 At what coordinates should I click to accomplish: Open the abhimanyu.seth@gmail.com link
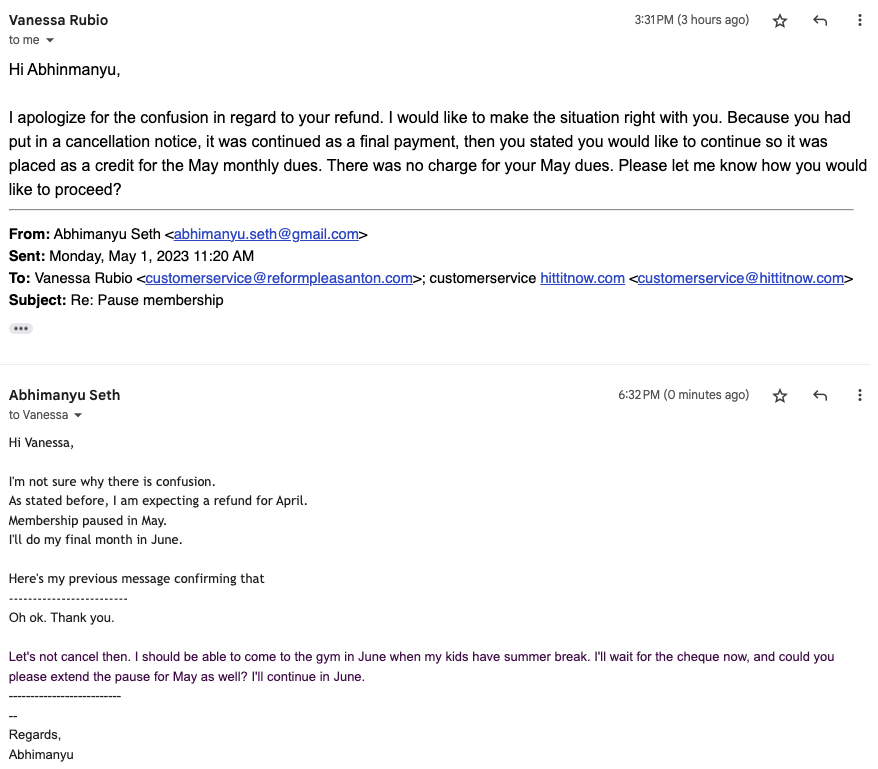click(266, 235)
